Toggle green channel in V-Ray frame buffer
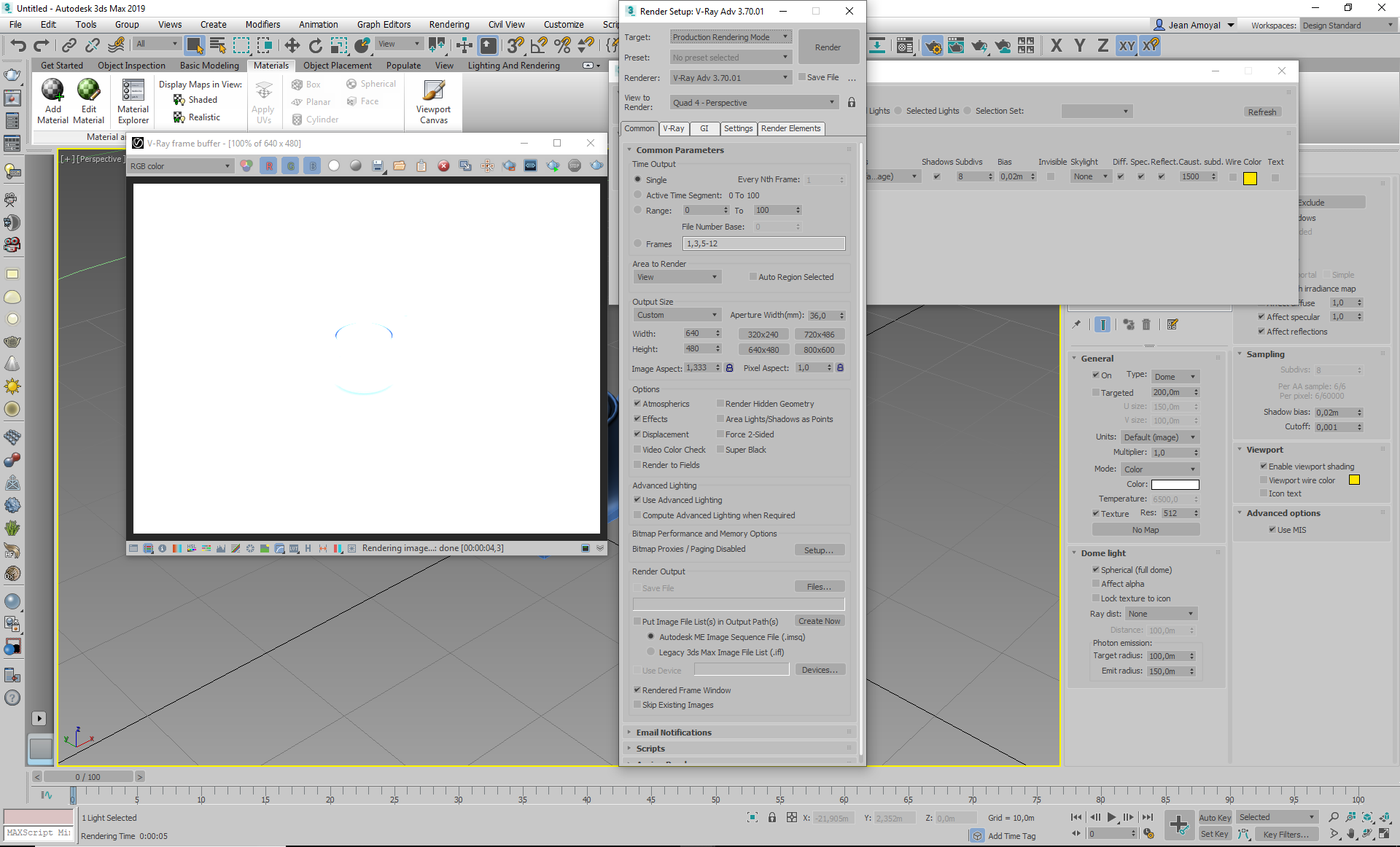Screen dimensions: 1400x847 pos(291,166)
